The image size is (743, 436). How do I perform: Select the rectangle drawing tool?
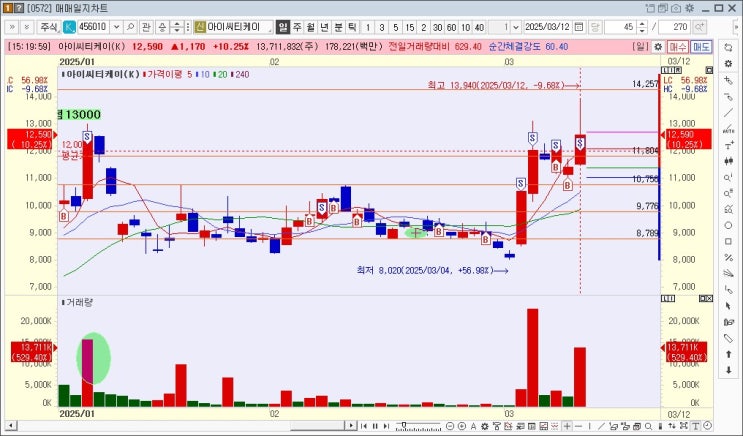[x=728, y=241]
